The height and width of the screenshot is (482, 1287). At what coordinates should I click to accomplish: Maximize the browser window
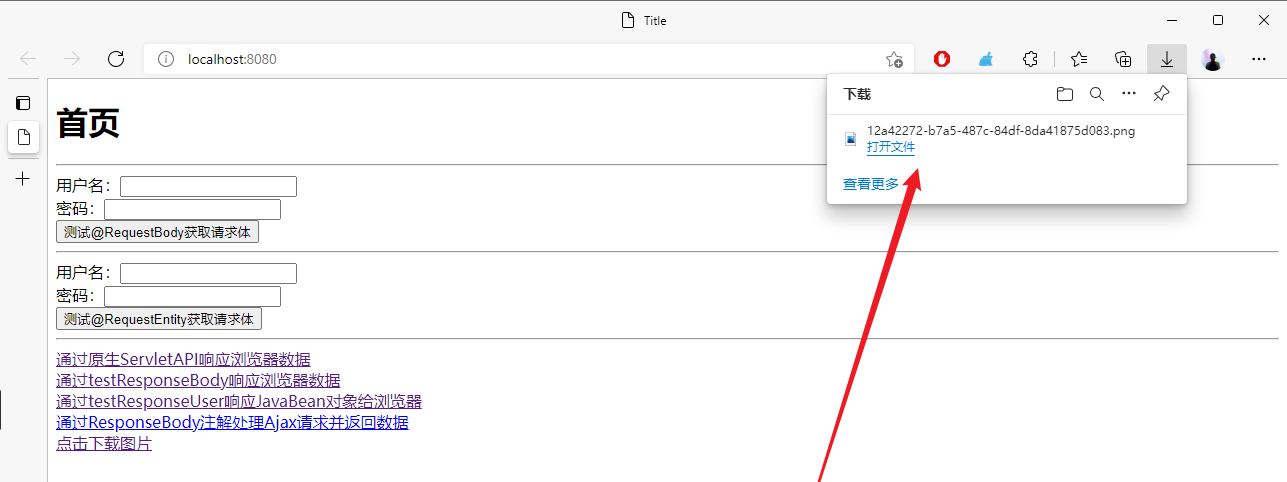[x=1217, y=20]
